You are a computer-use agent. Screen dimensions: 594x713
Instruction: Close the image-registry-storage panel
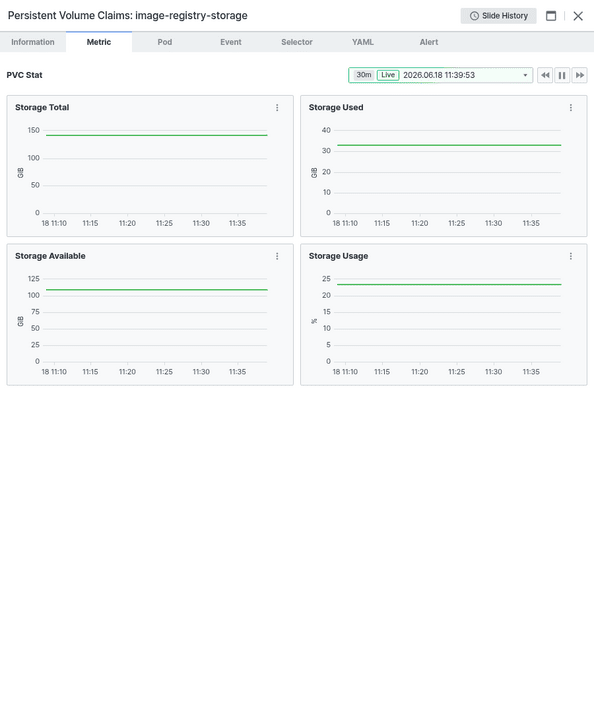pos(578,16)
